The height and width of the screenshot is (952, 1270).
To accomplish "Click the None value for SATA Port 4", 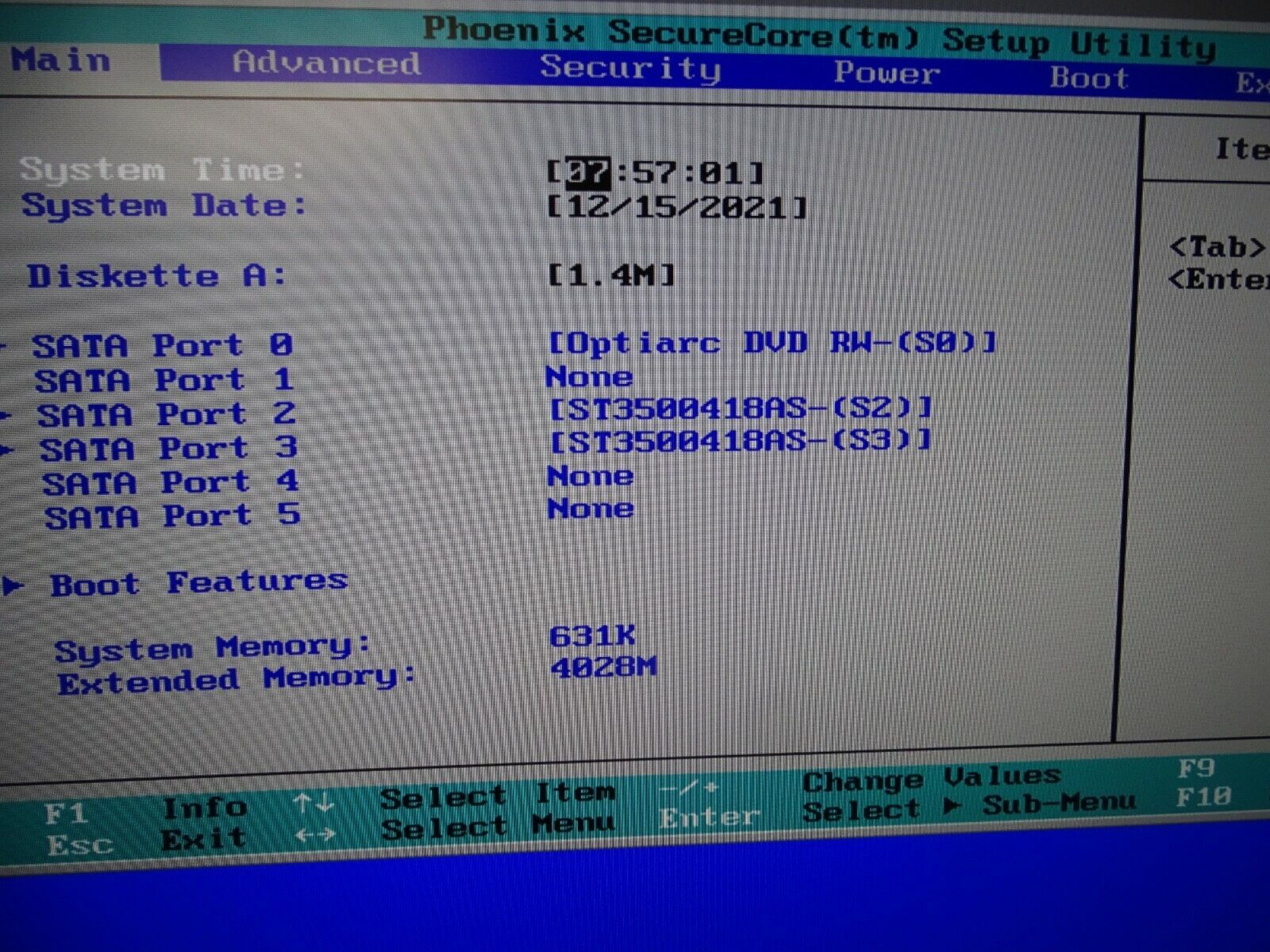I will (x=590, y=477).
